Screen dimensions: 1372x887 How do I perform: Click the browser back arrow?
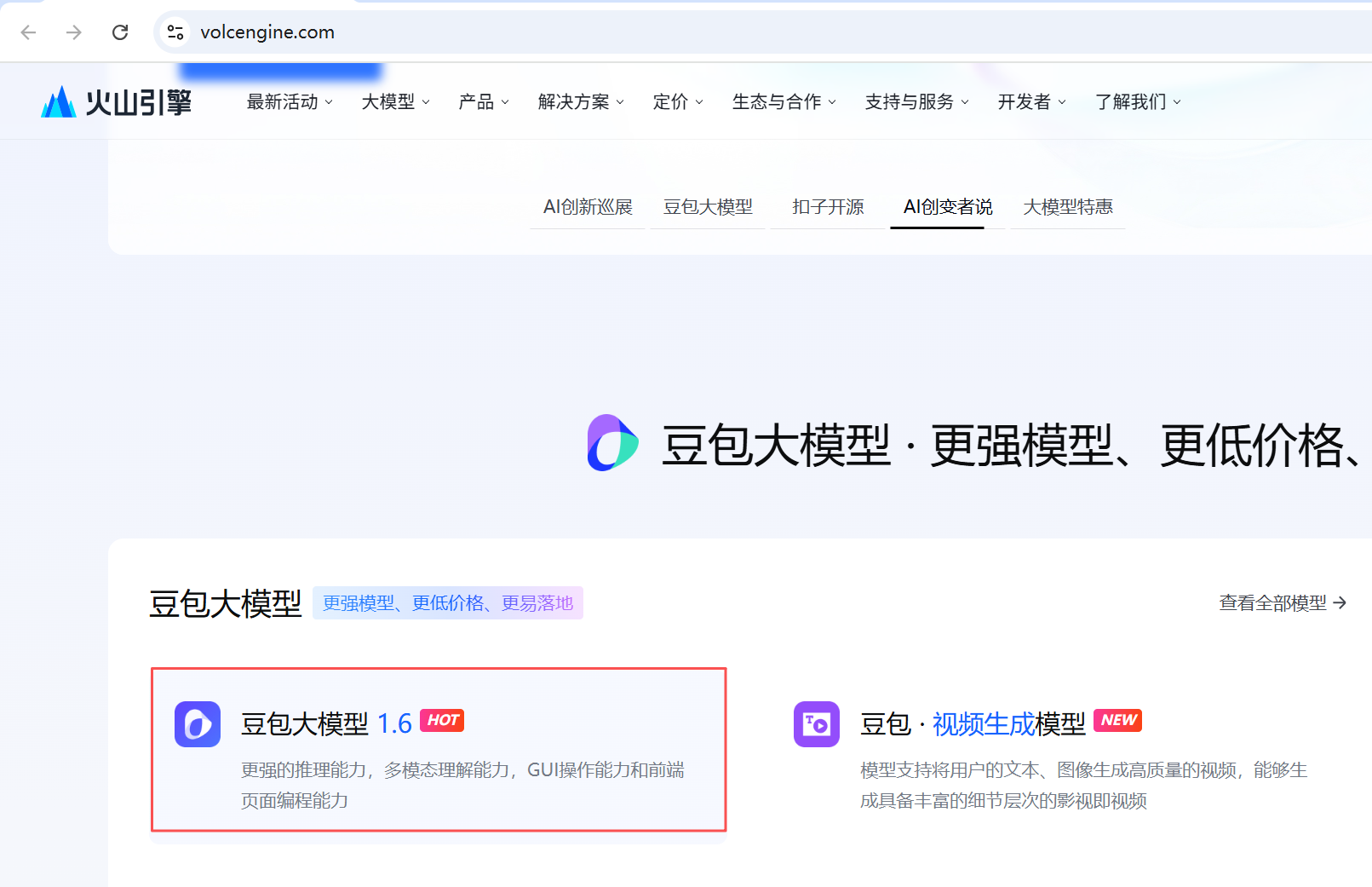tap(28, 32)
